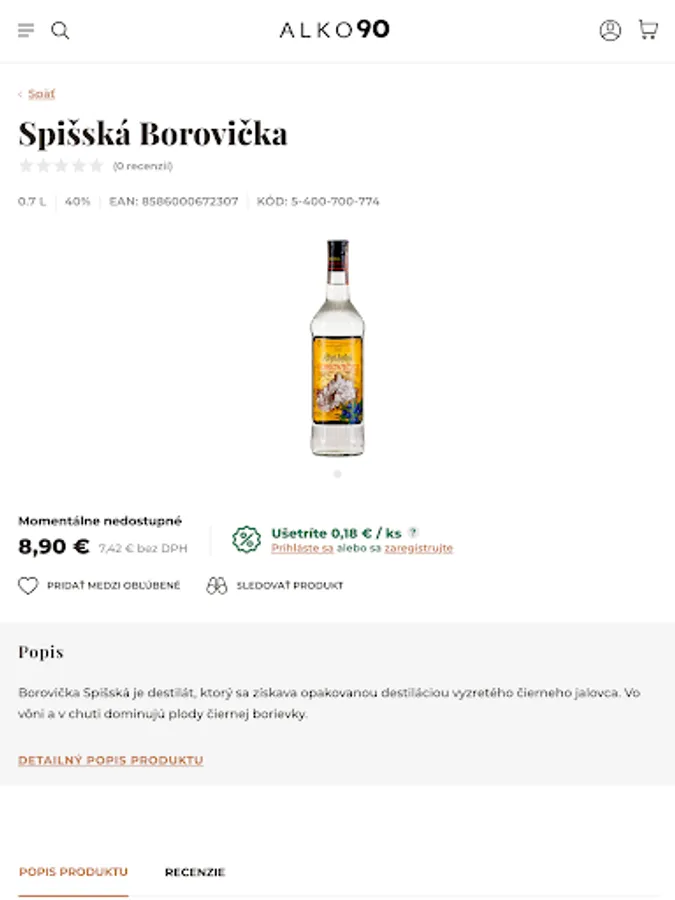Click the green percent discount badge
The height and width of the screenshot is (900, 675).
coord(246,540)
